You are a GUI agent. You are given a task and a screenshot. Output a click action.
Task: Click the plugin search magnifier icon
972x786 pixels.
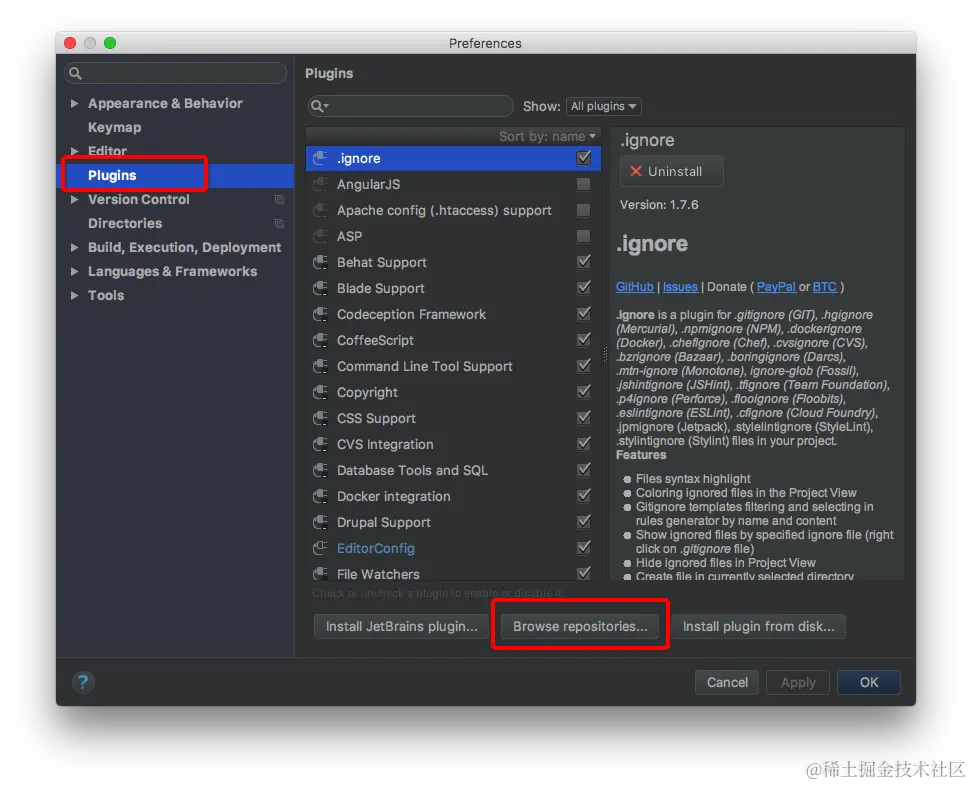coord(319,106)
